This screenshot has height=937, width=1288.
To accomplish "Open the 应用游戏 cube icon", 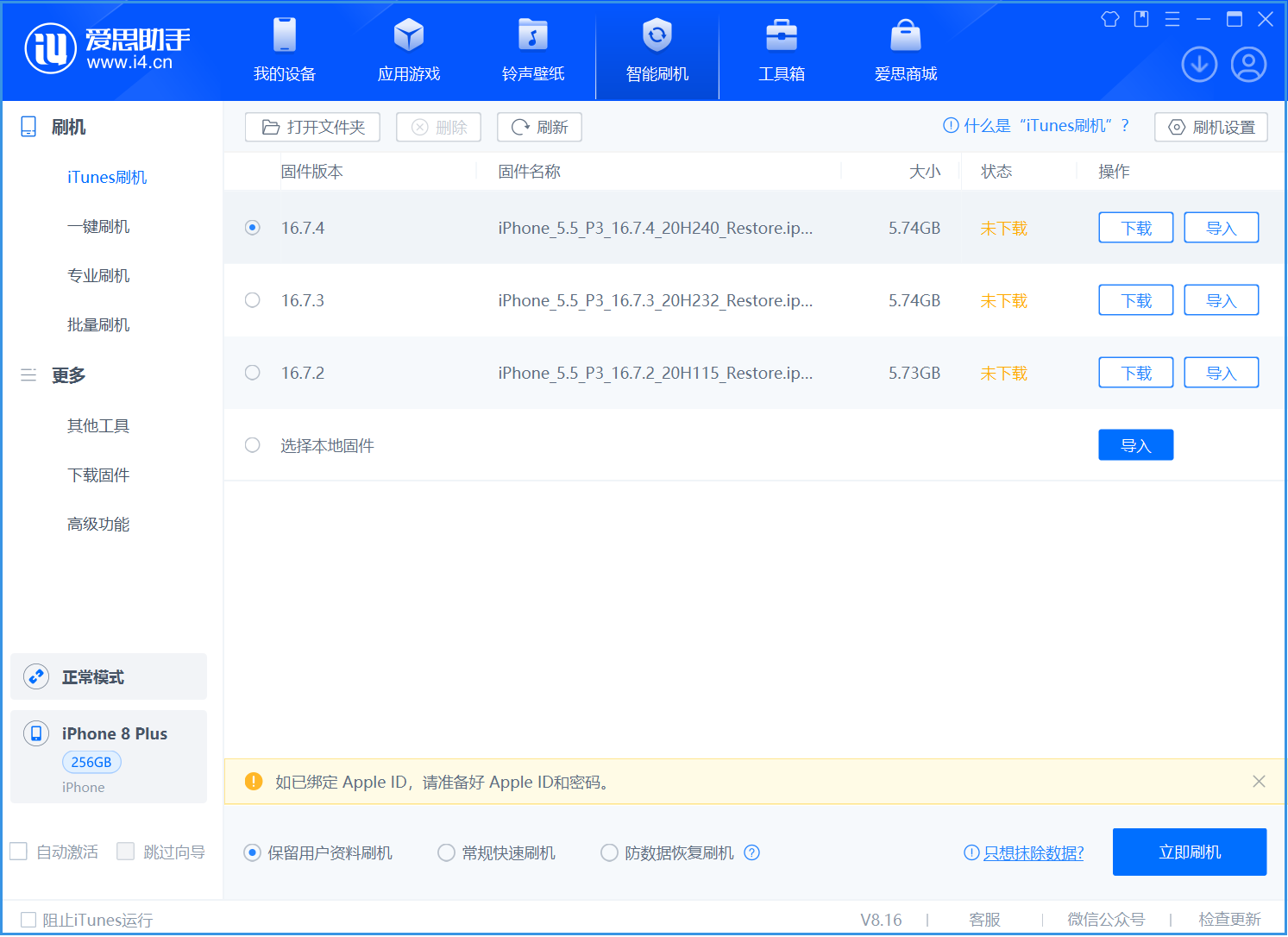I will (x=408, y=35).
